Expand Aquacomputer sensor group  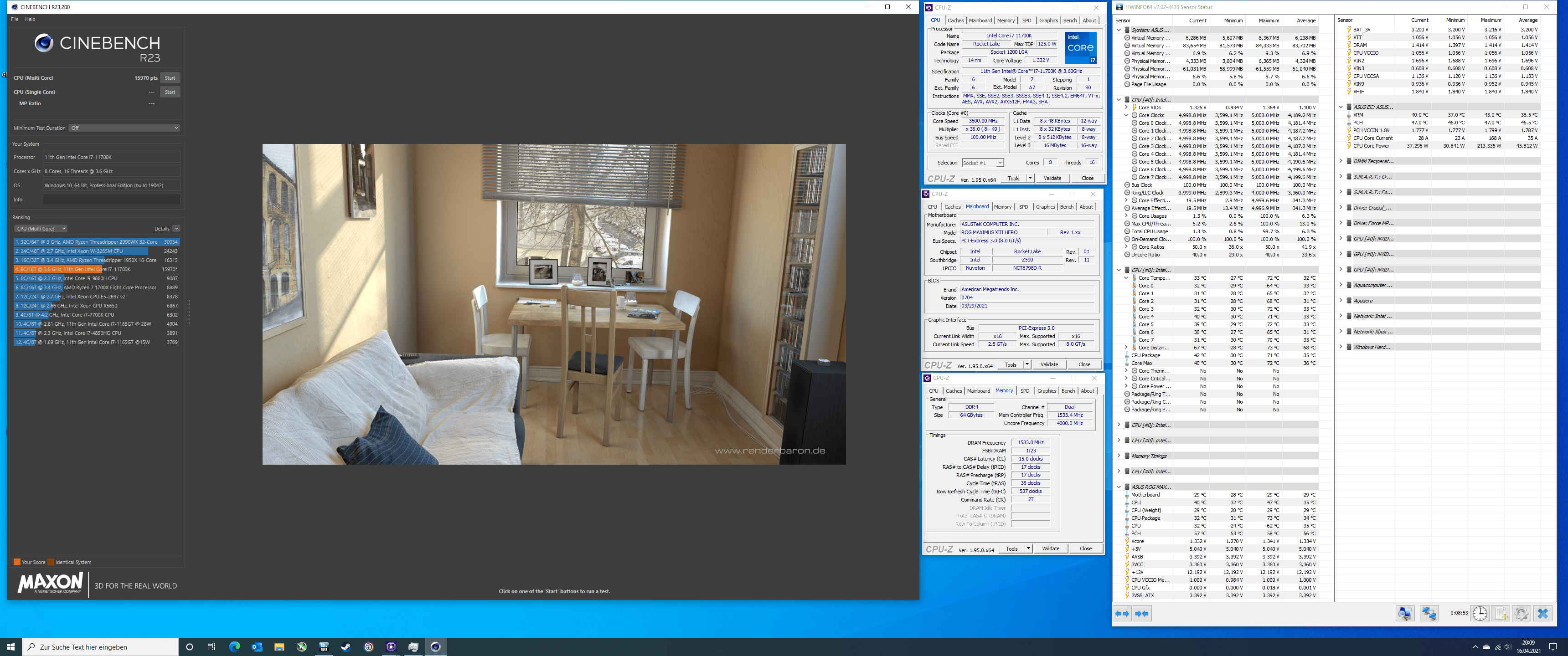[x=1341, y=285]
